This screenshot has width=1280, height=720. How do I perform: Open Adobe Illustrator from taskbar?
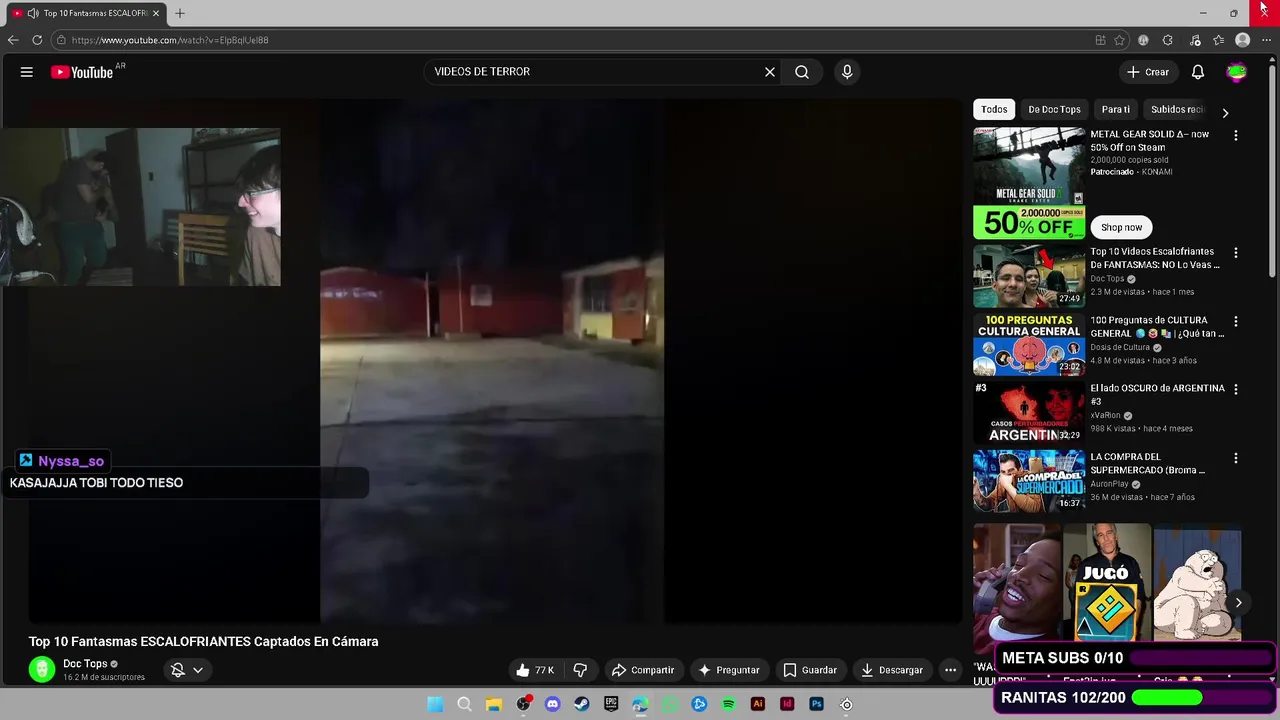tap(758, 704)
